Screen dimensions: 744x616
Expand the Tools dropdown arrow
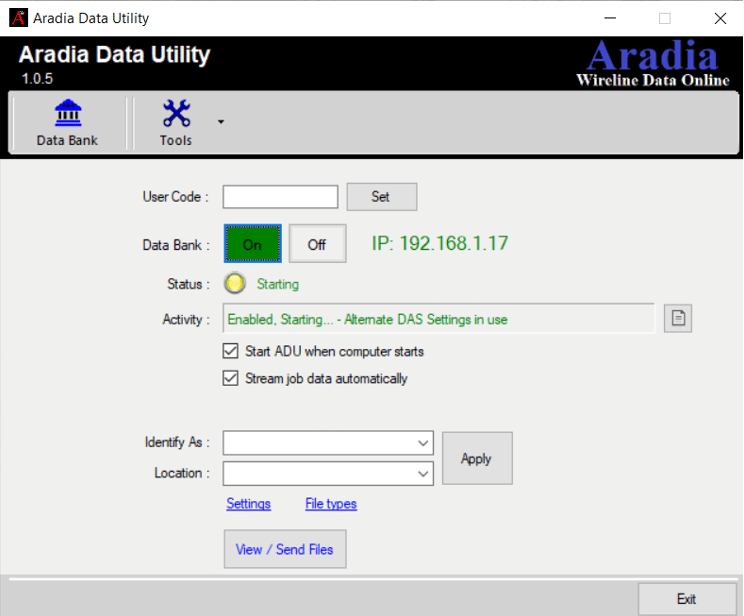[221, 122]
